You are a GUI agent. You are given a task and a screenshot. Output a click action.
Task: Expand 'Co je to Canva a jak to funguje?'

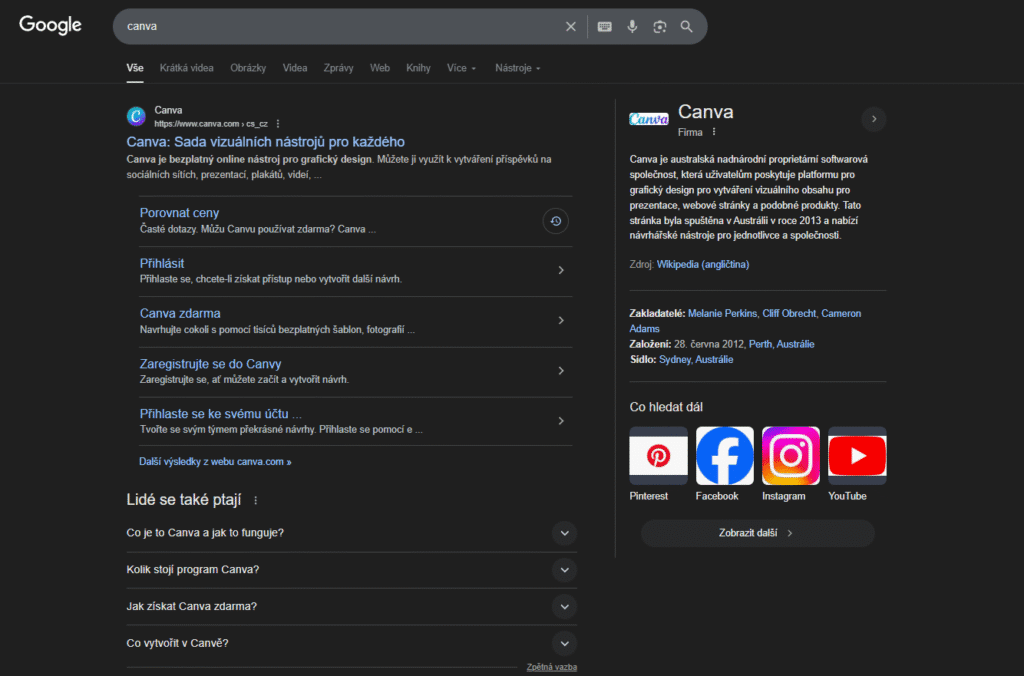[564, 533]
